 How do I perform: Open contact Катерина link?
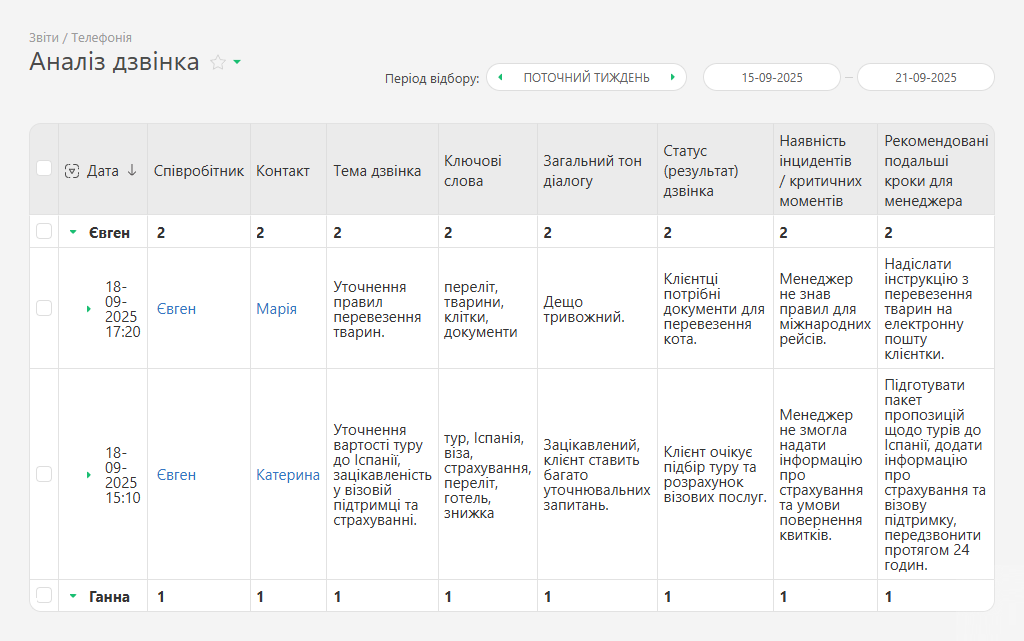coord(287,475)
